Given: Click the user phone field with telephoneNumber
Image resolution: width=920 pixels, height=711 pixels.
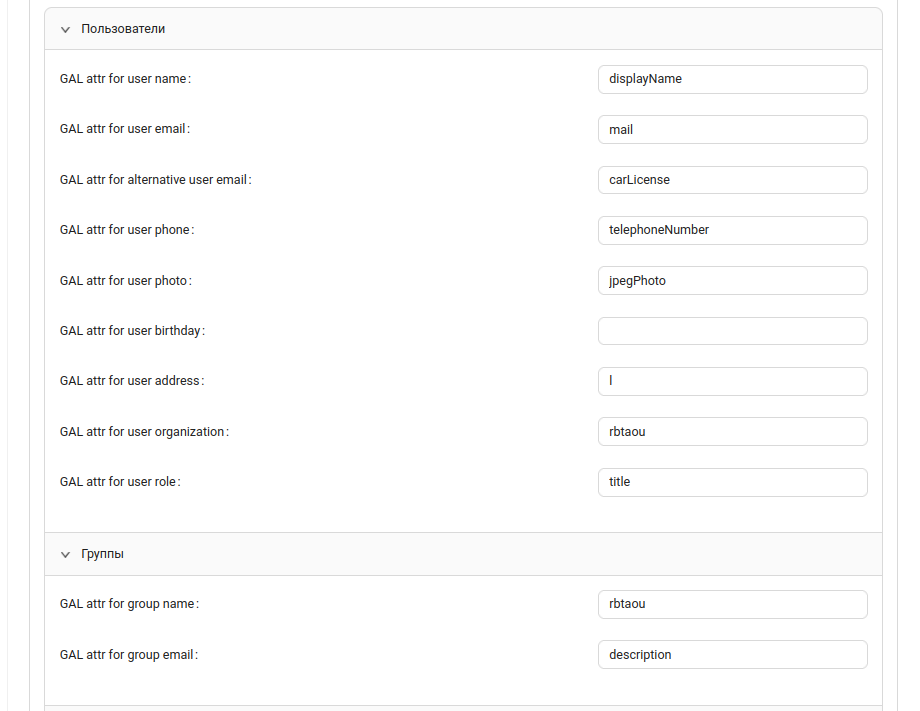Looking at the screenshot, I should 732,230.
